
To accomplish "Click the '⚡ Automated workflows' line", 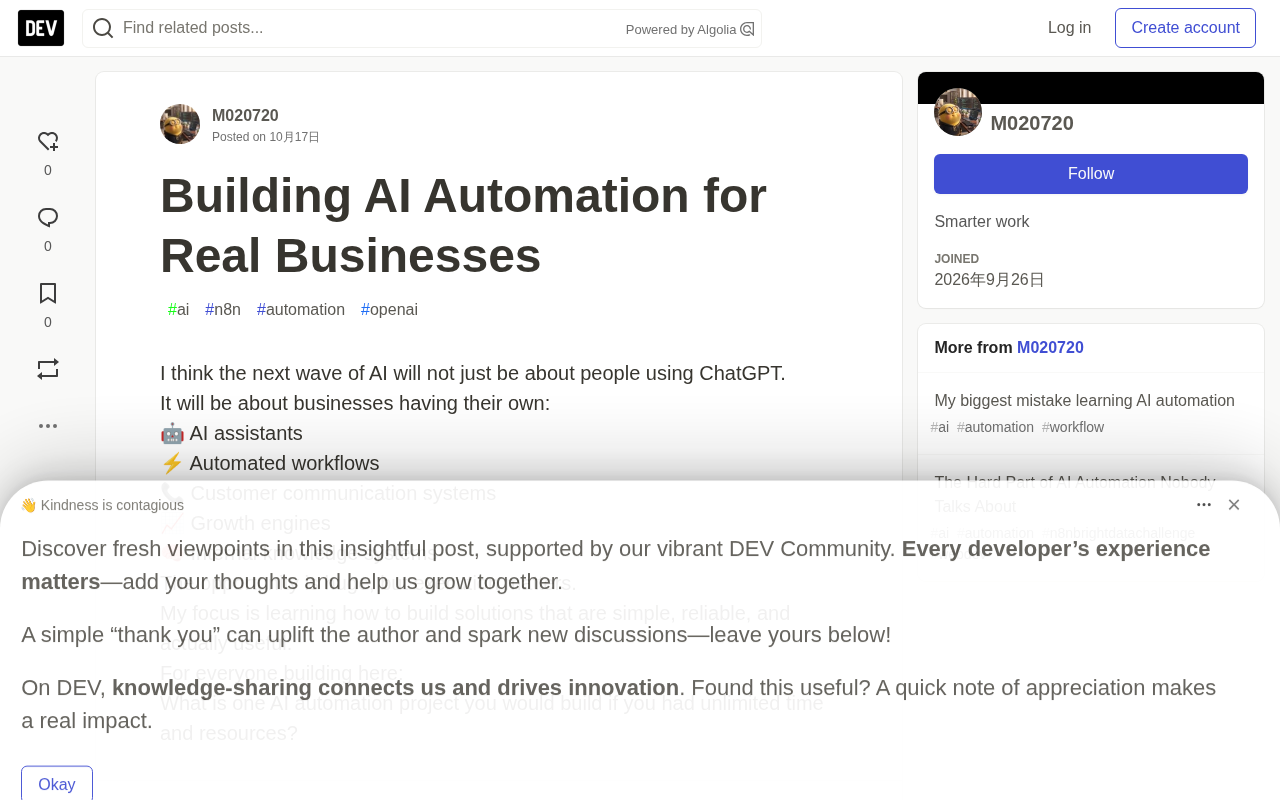I will [x=270, y=463].
